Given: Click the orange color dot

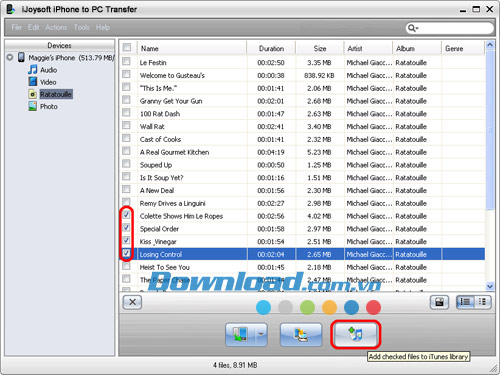Looking at the screenshot, I should point(329,307).
